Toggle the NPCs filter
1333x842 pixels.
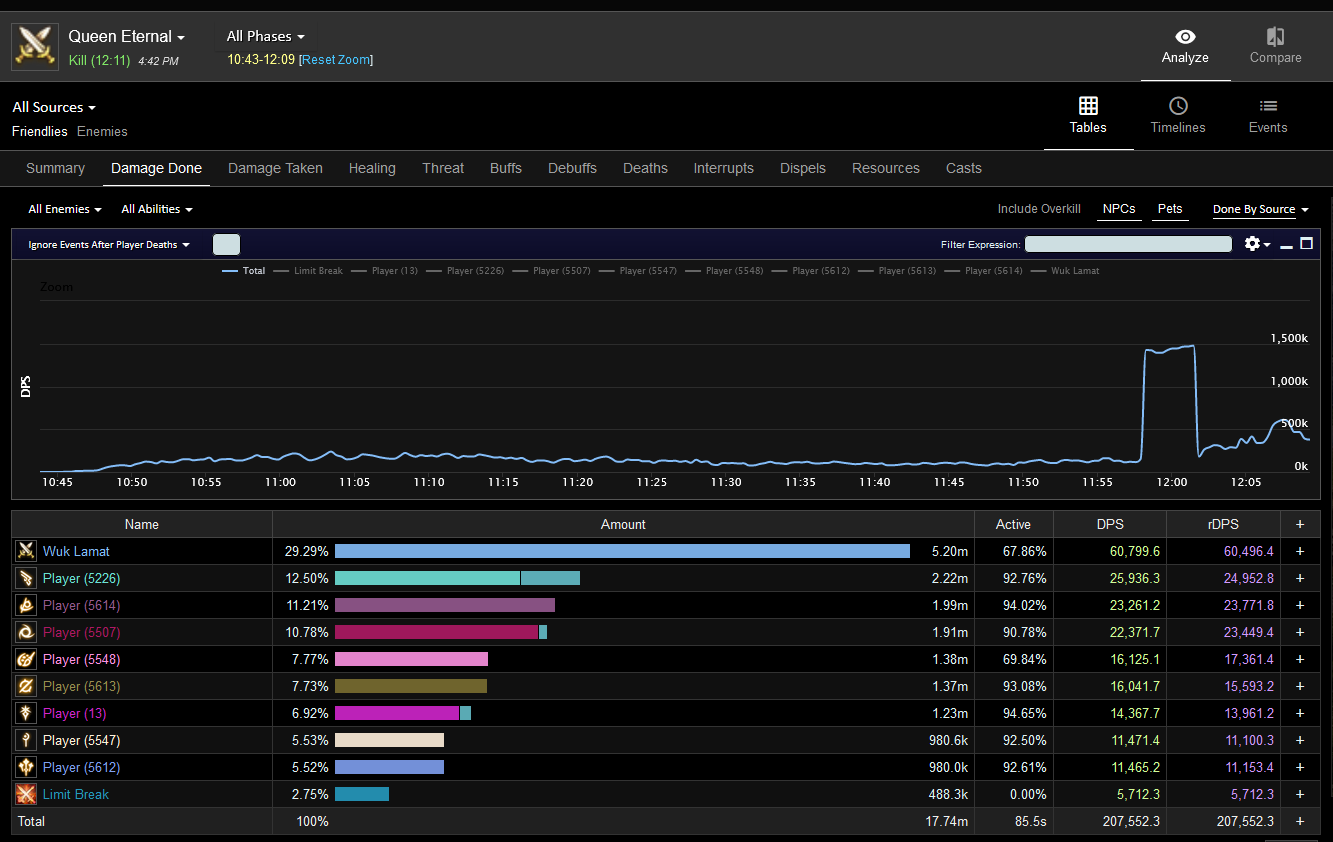pyautogui.click(x=1119, y=209)
